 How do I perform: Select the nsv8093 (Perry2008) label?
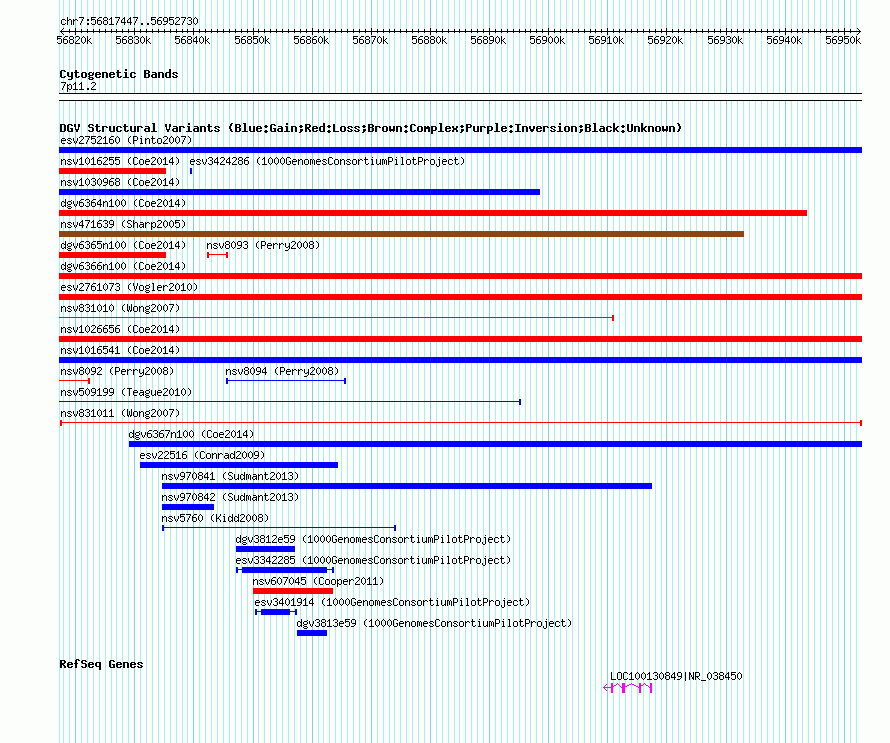(263, 245)
